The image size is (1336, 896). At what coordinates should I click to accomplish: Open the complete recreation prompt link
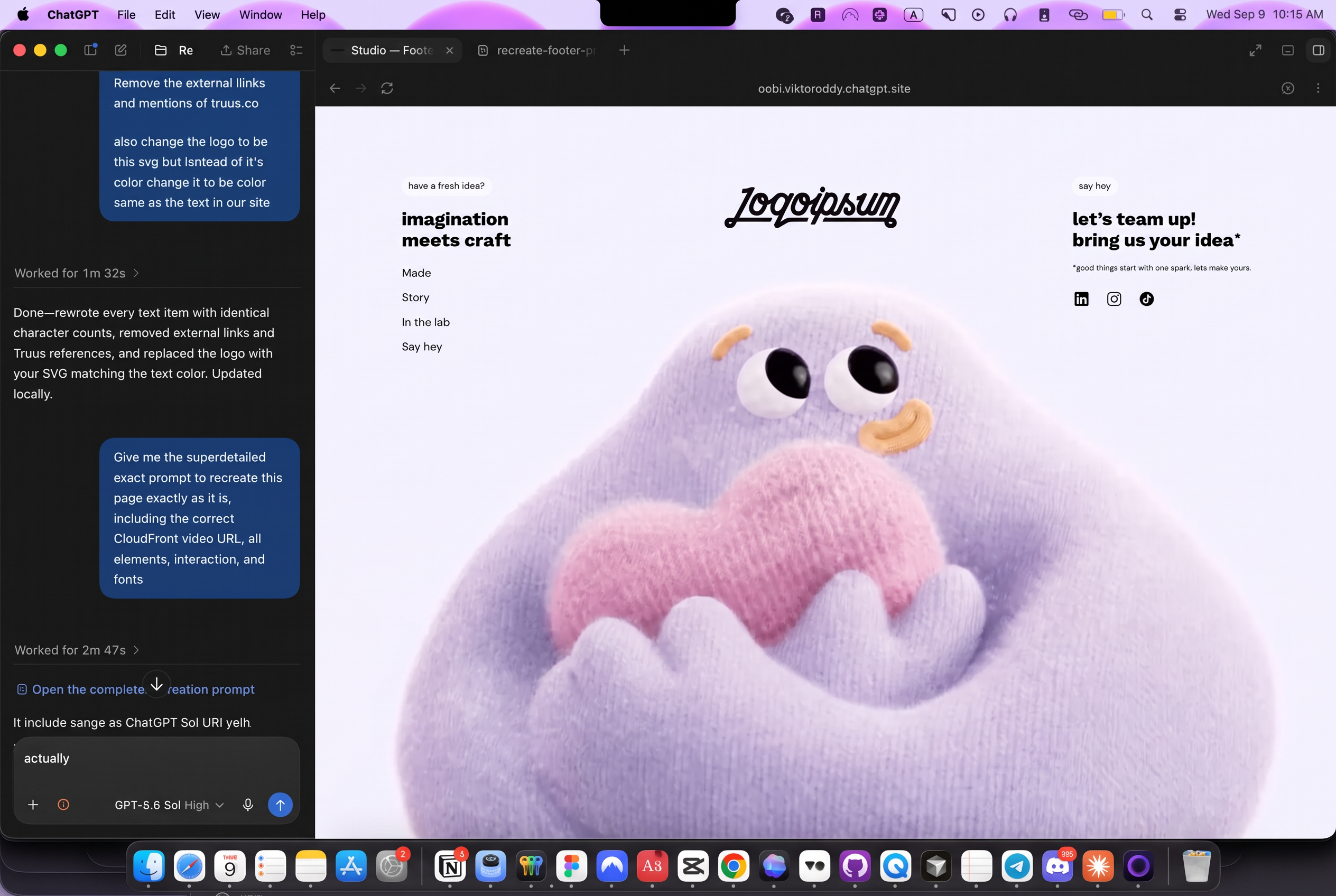135,689
